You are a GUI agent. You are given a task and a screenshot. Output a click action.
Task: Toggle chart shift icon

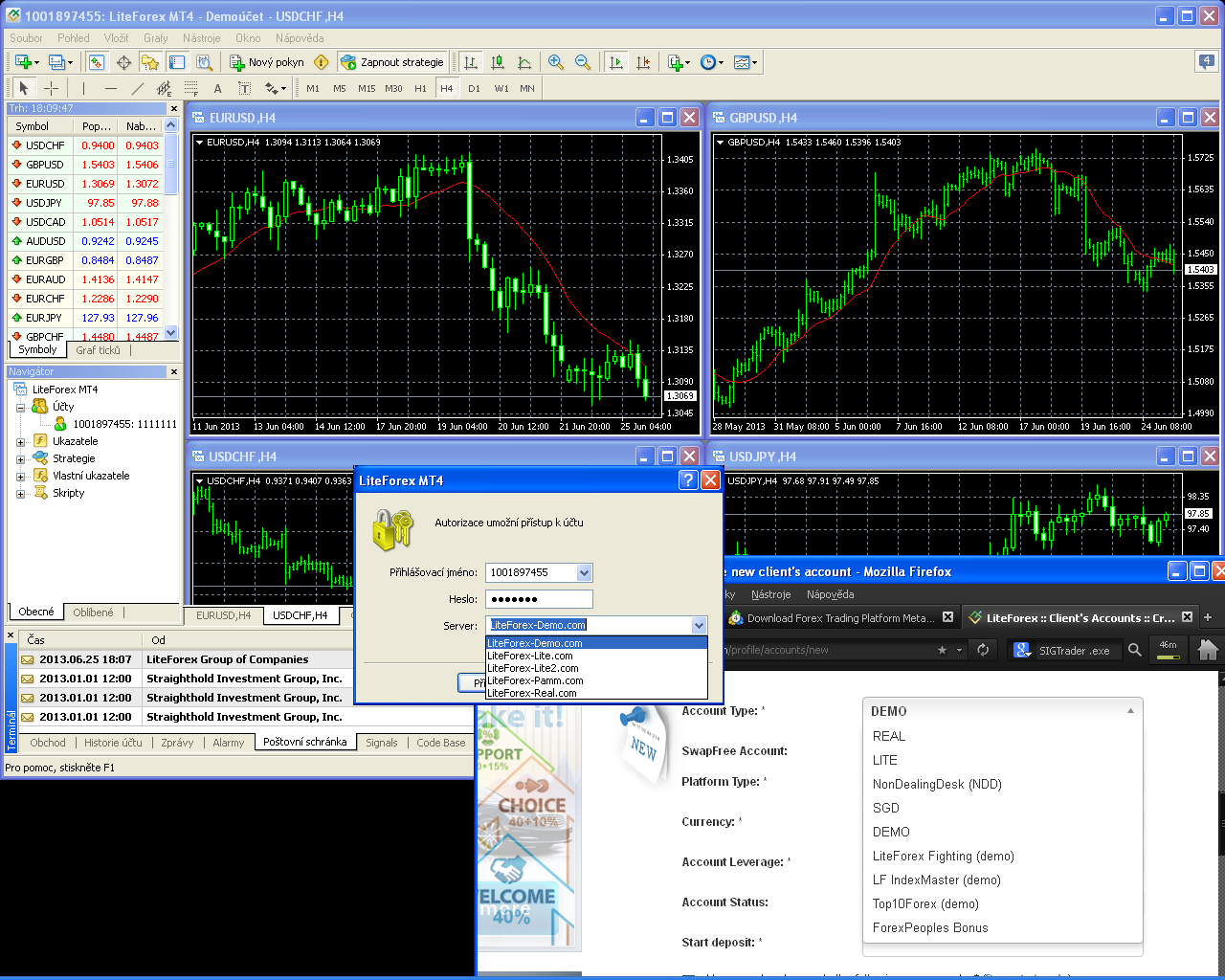point(643,62)
